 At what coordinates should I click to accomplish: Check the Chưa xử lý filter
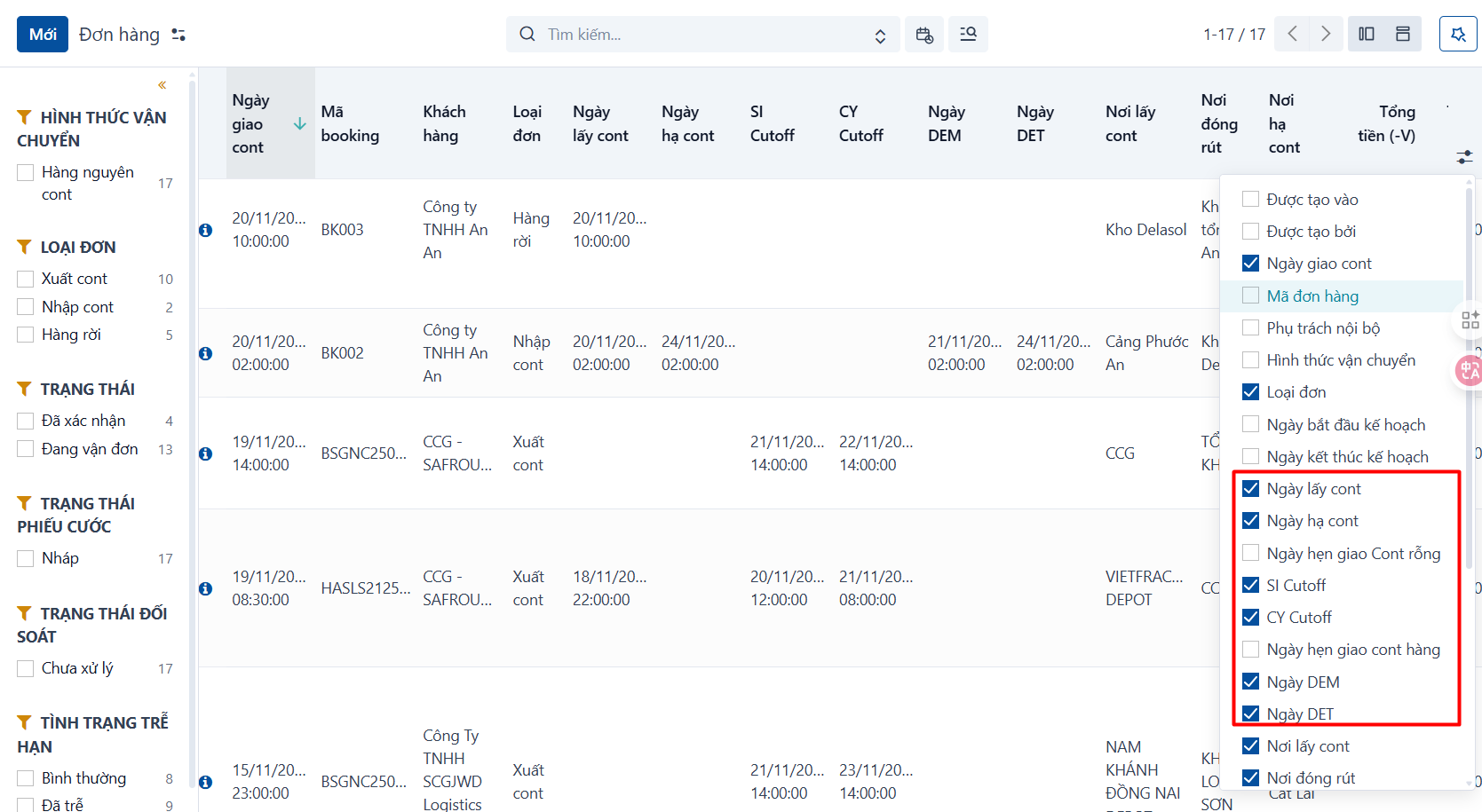[26, 668]
